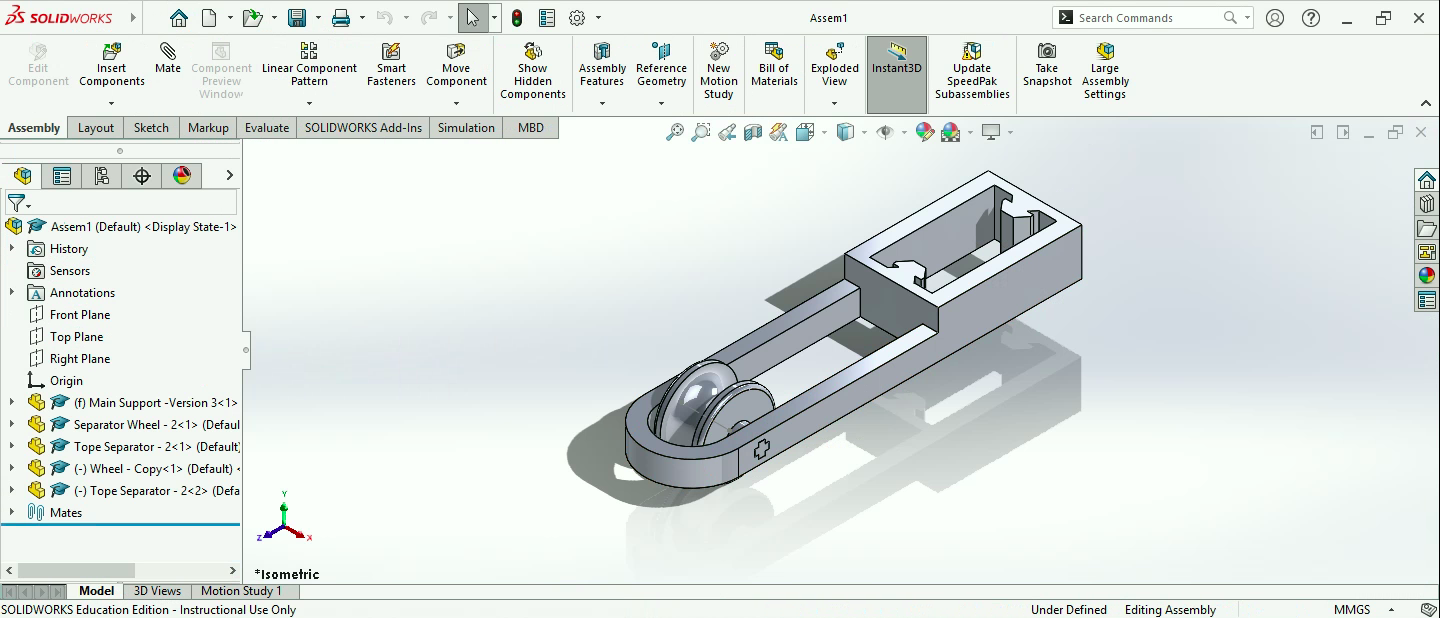Viewport: 1440px width, 618px height.
Task: Open the Simulation tab
Action: click(466, 128)
